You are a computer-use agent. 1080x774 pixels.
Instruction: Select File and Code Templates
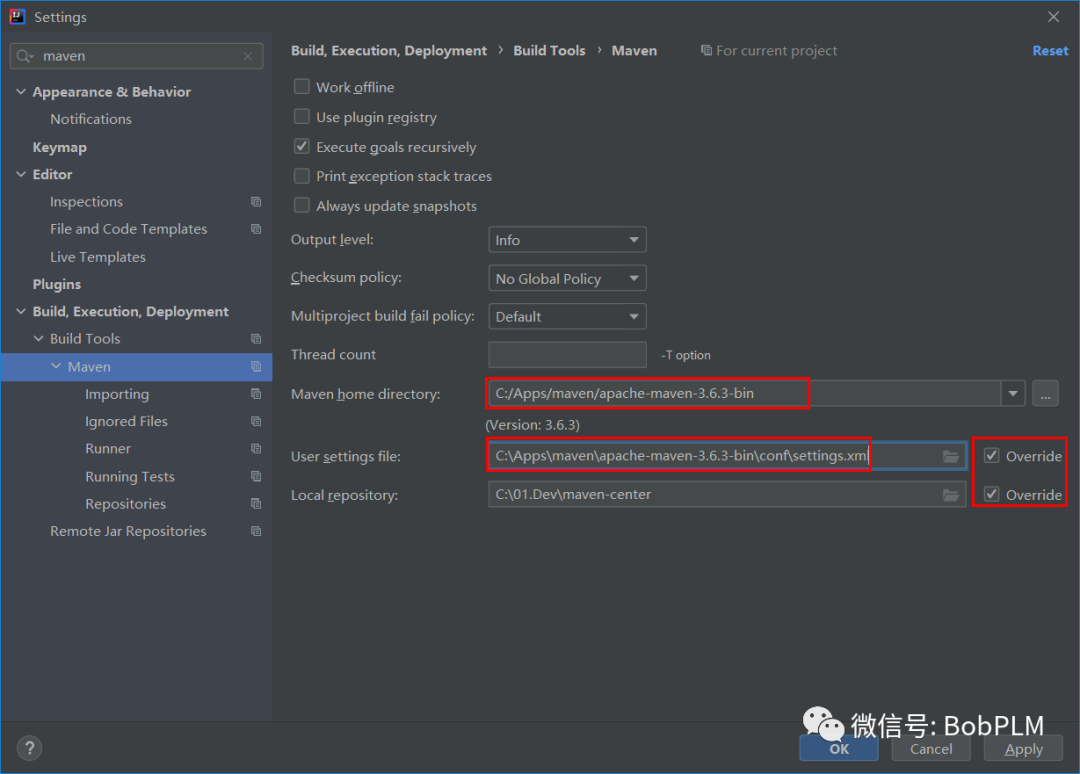[128, 229]
